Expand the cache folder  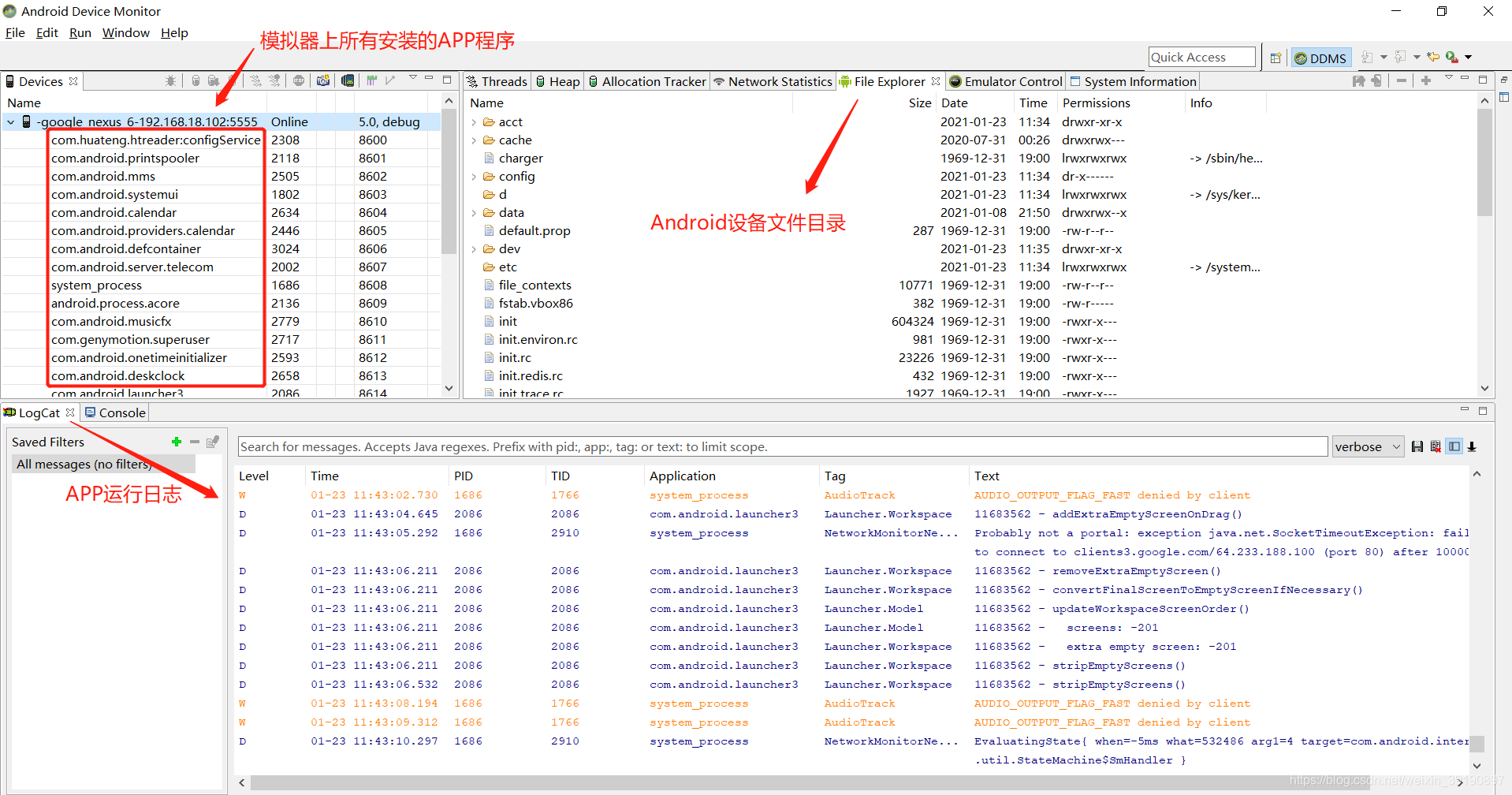474,140
